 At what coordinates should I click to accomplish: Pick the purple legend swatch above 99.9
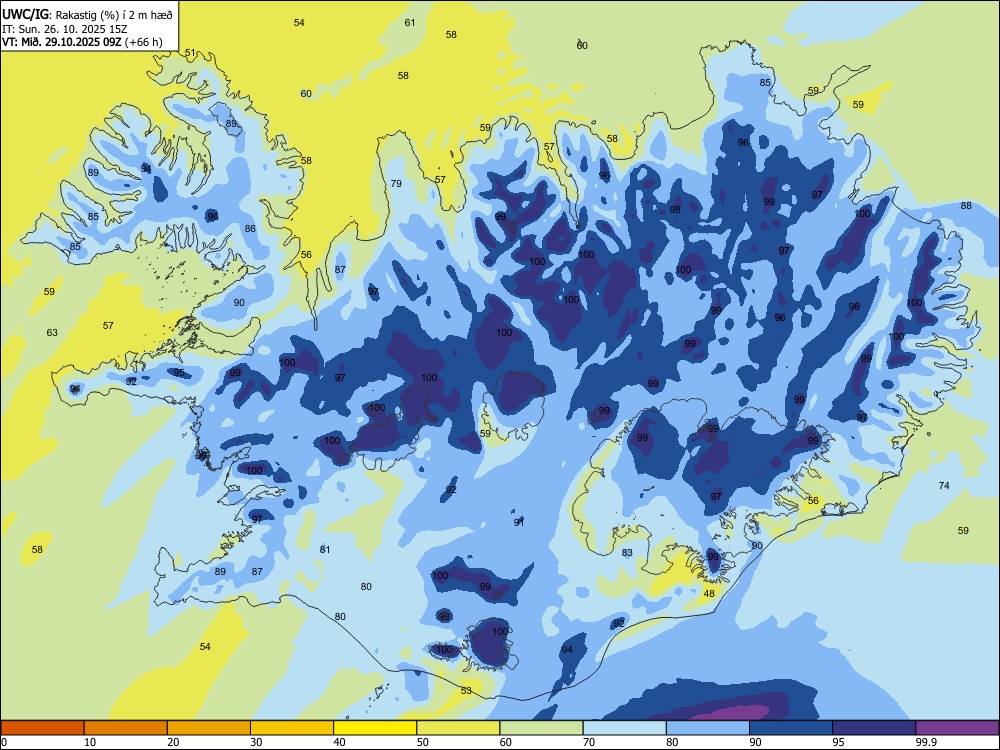[957, 728]
